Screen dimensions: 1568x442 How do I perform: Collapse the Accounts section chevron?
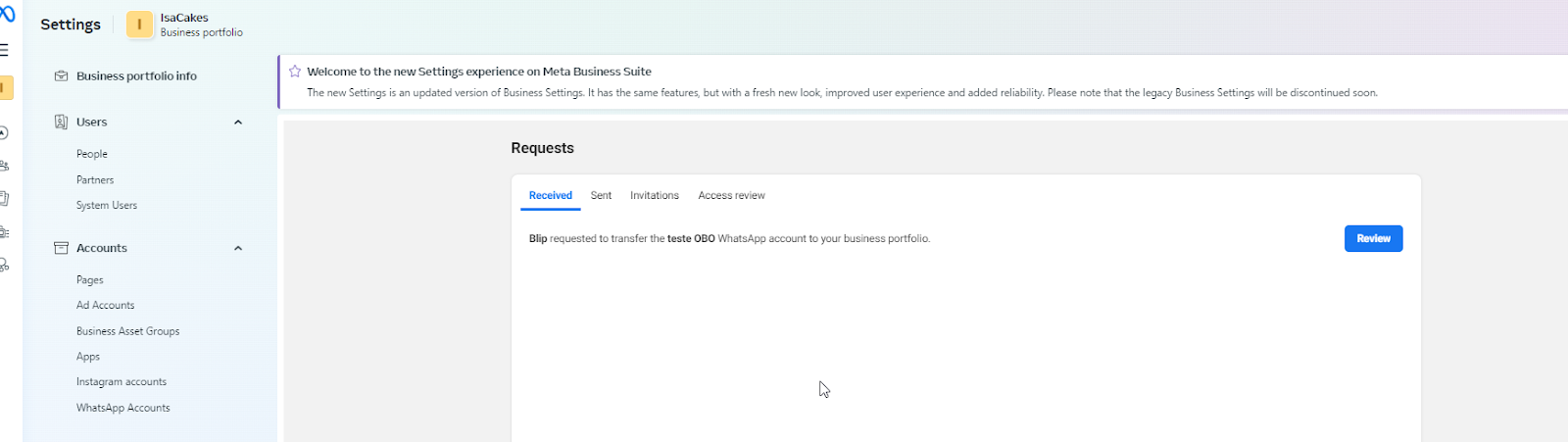[x=238, y=248]
